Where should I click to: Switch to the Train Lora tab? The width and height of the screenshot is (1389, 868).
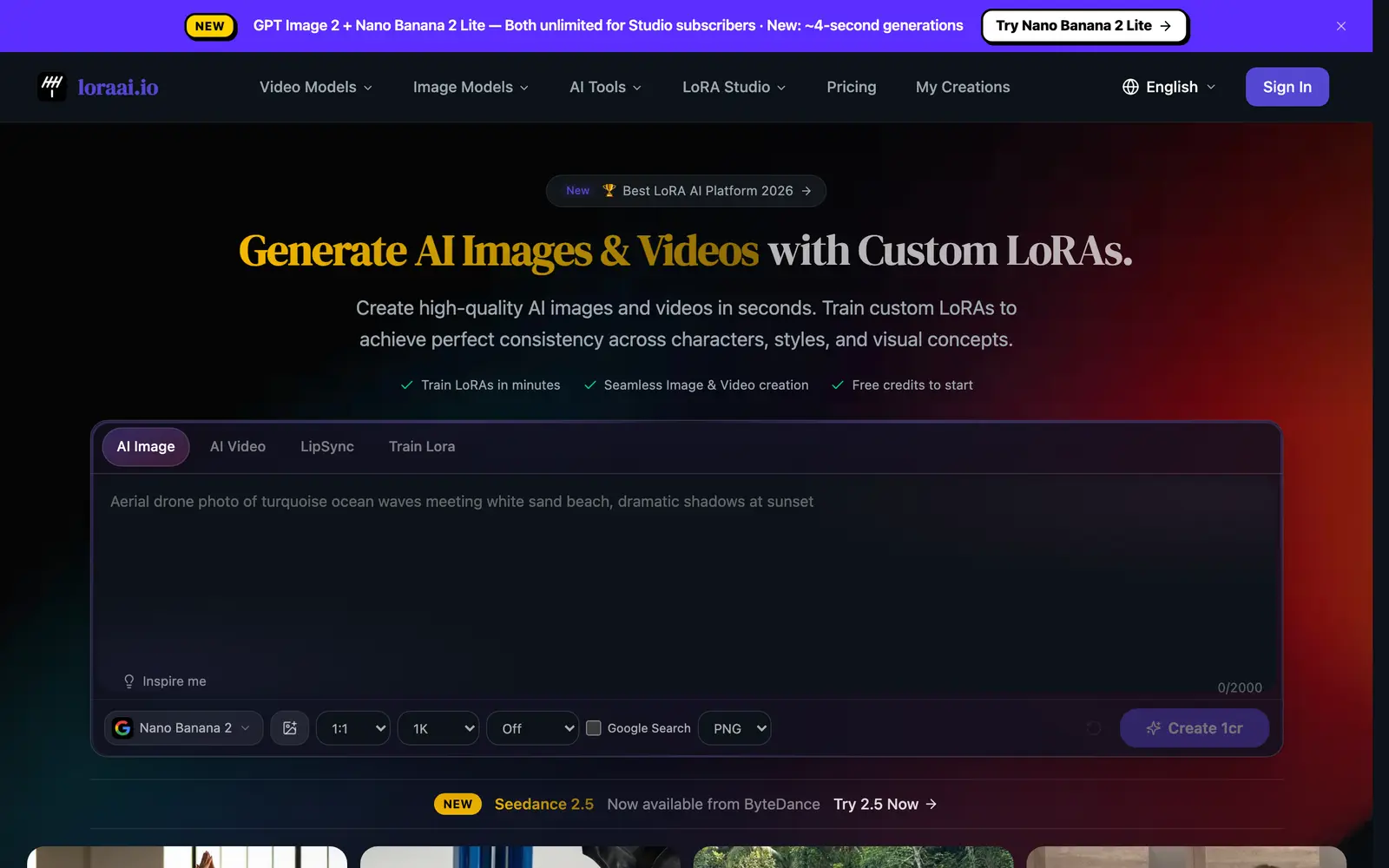[x=422, y=447]
